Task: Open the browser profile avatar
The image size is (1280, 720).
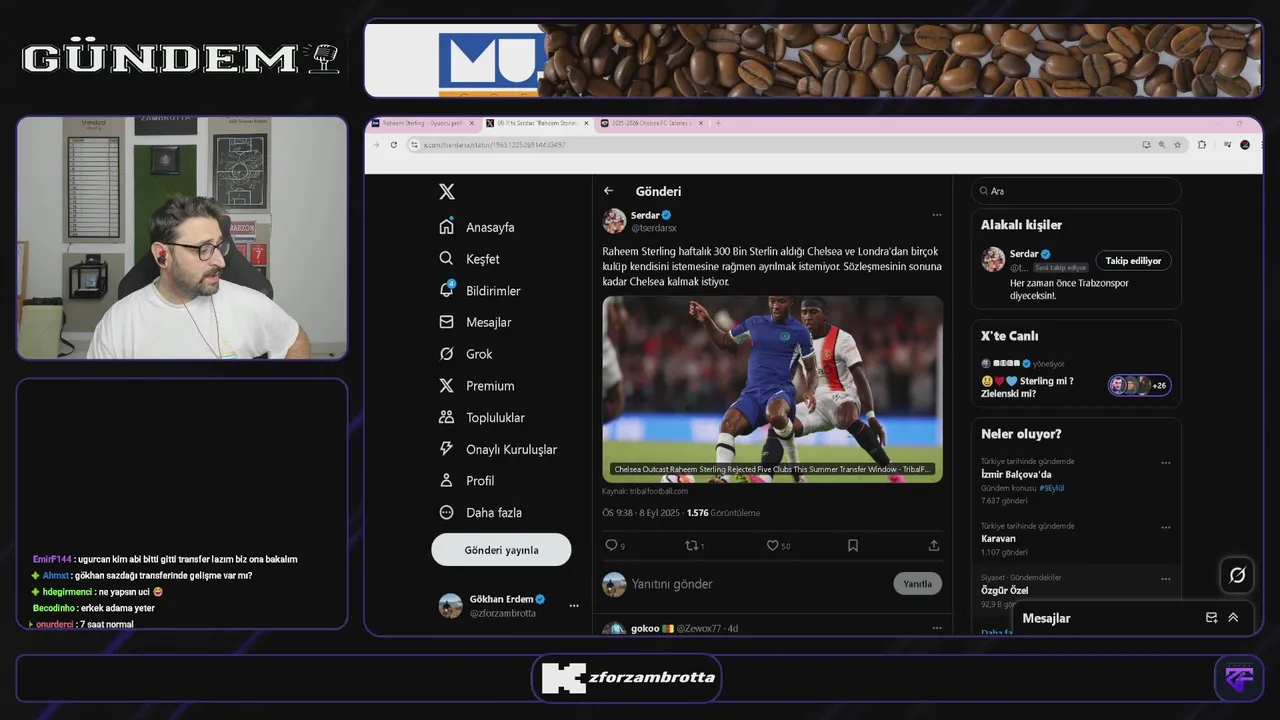Action: [1245, 145]
